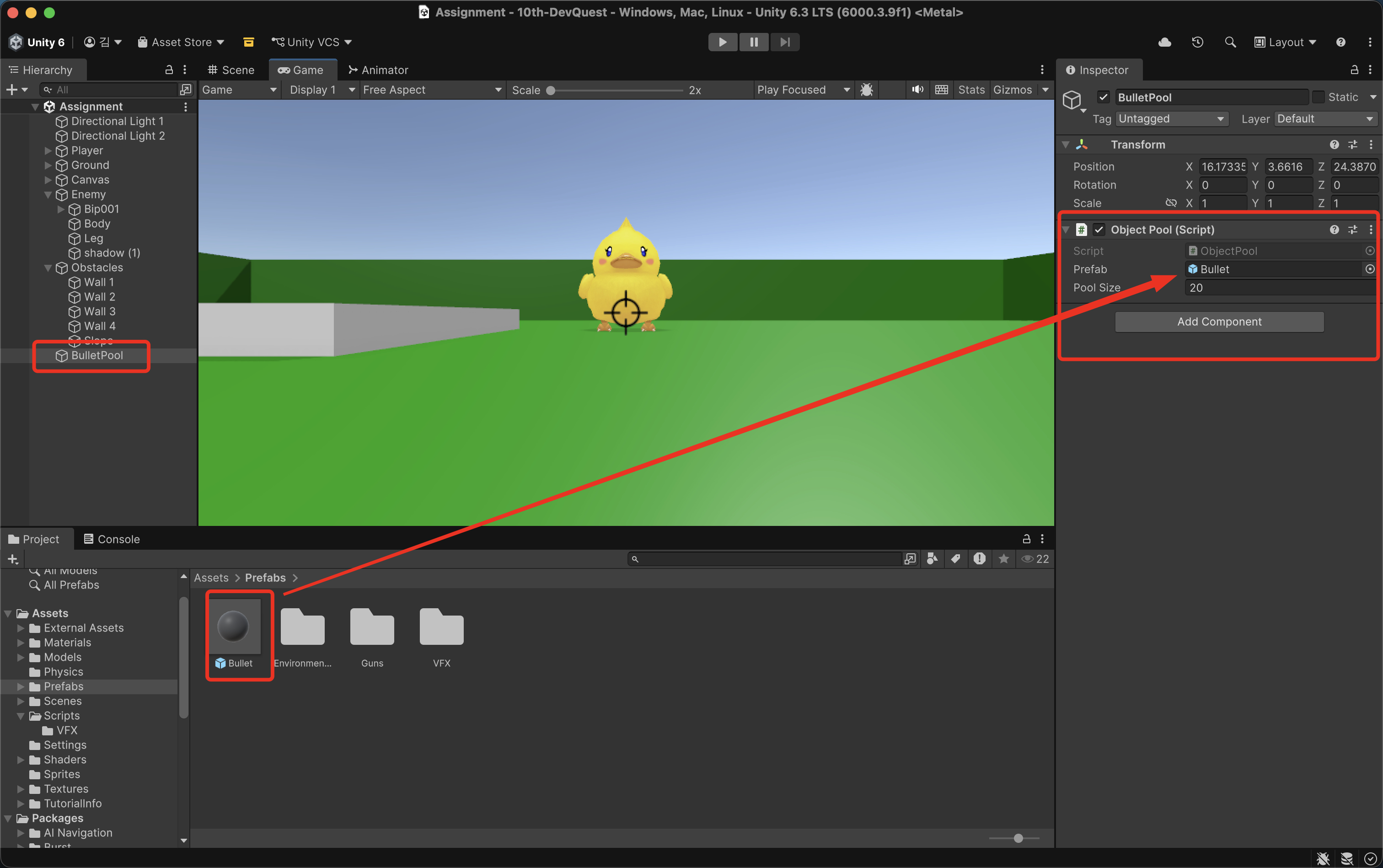1383x868 pixels.
Task: Open the Layout dropdown
Action: click(x=1285, y=42)
